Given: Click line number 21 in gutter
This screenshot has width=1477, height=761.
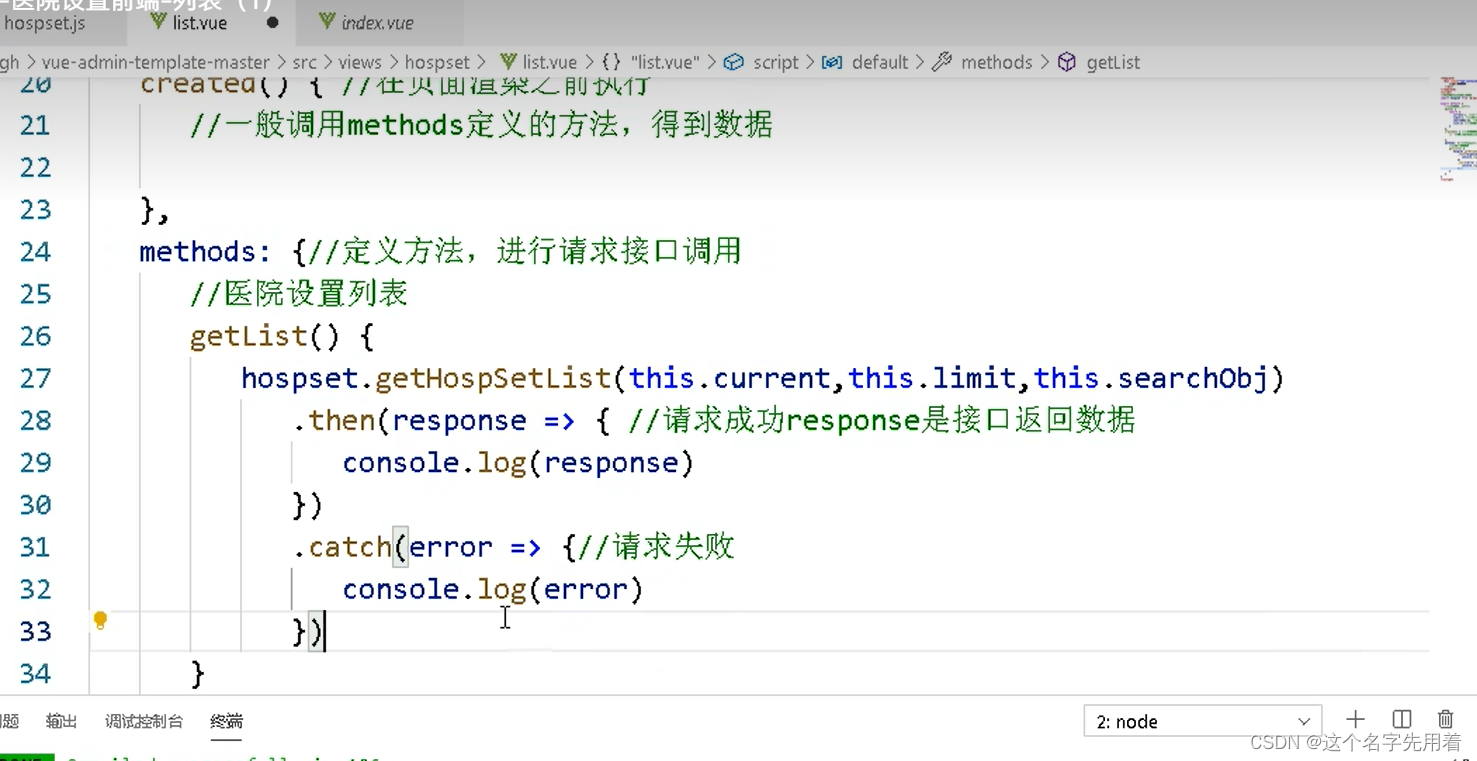Looking at the screenshot, I should 35,125.
